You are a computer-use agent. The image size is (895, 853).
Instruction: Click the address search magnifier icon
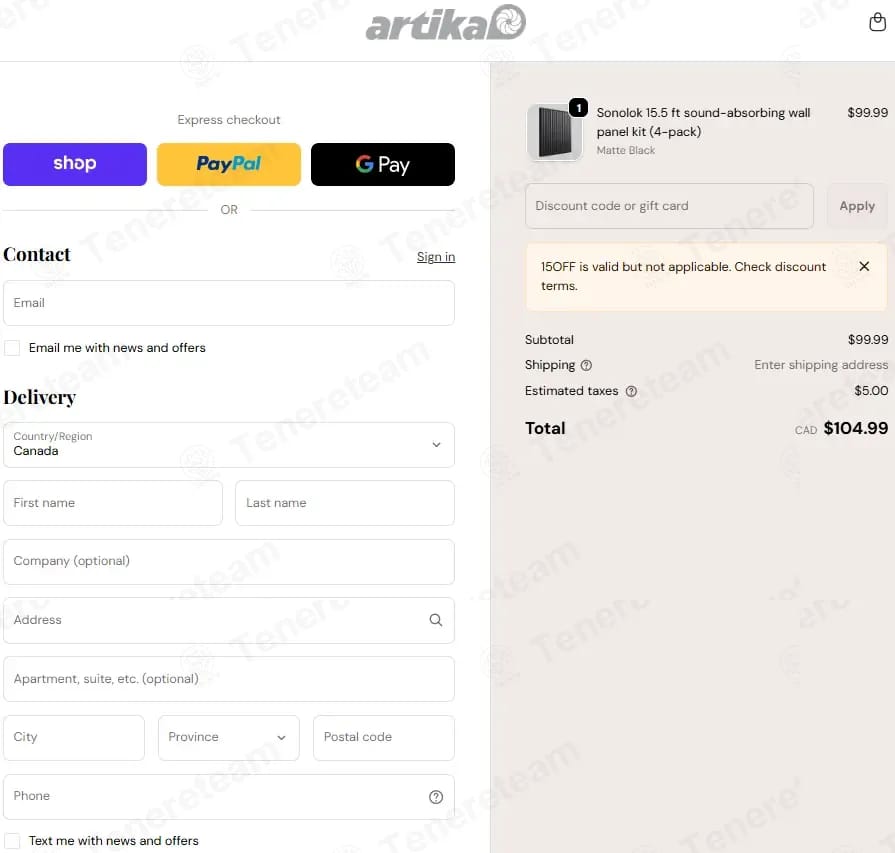point(436,620)
